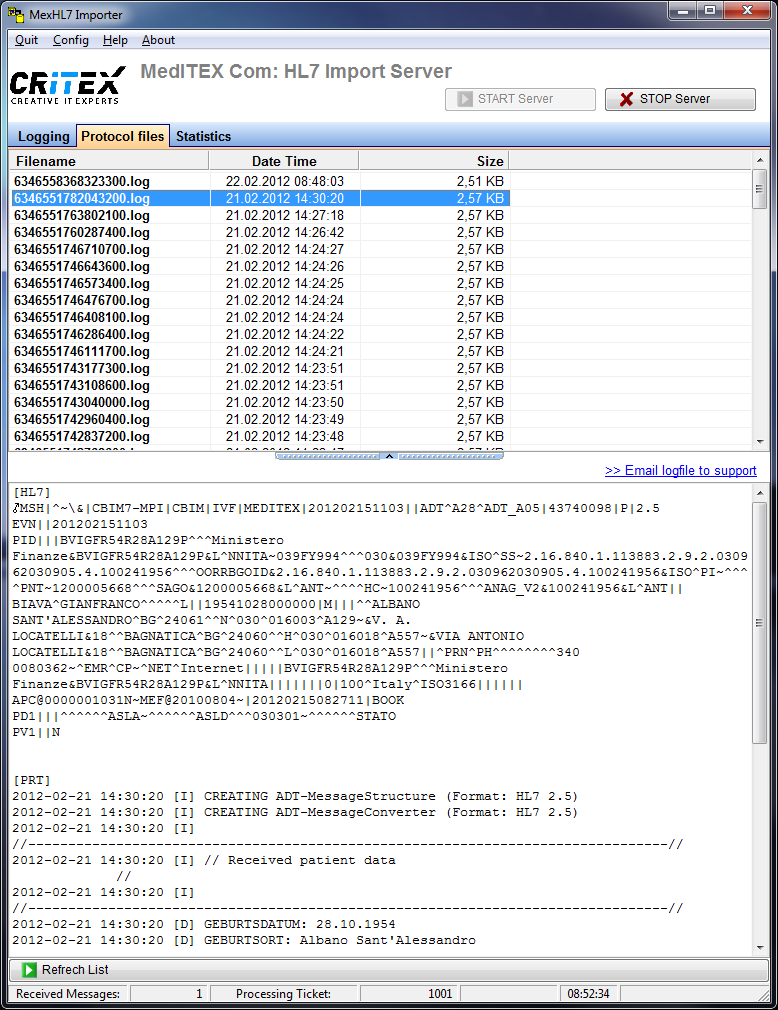The height and width of the screenshot is (1010, 778).
Task: Select file 634655174296​0400.log
Action: pyautogui.click(x=82, y=419)
